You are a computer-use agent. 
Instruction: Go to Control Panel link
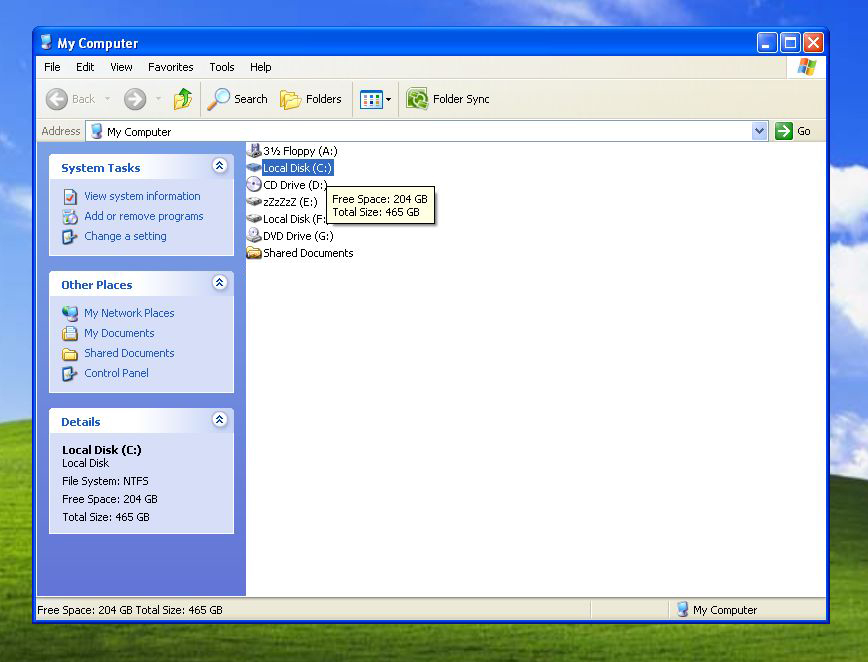[116, 373]
